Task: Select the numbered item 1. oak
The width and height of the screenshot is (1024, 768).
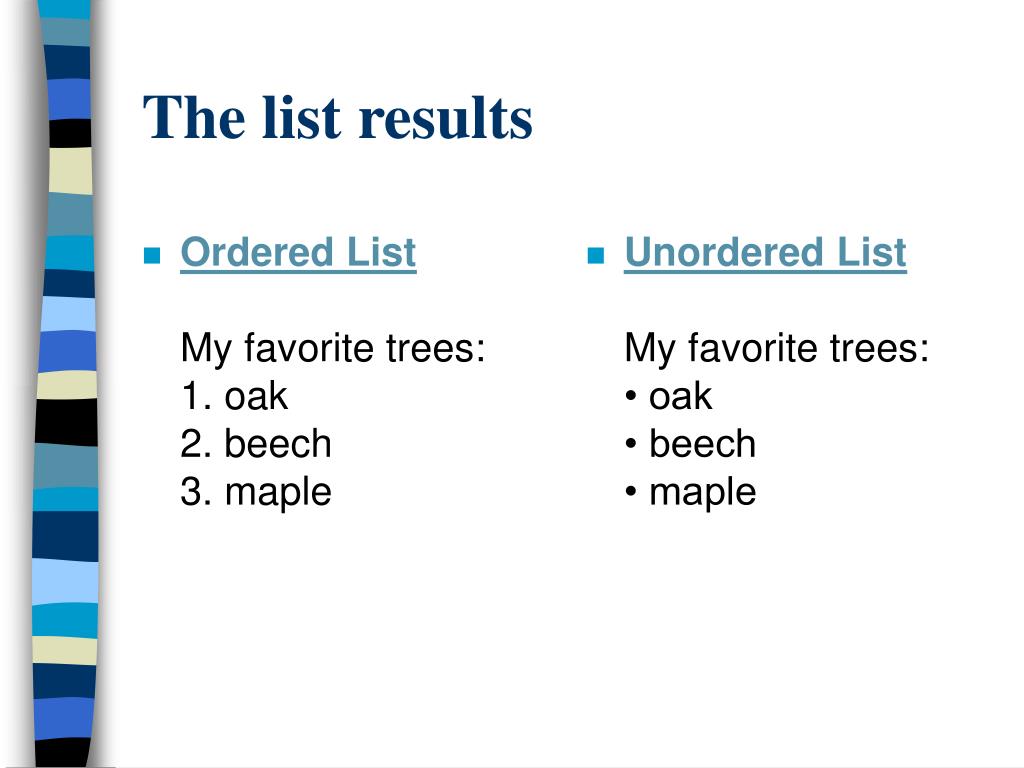Action: point(234,396)
